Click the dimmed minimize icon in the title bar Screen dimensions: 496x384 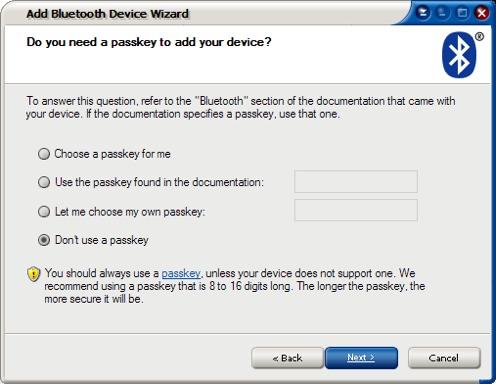[442, 13]
